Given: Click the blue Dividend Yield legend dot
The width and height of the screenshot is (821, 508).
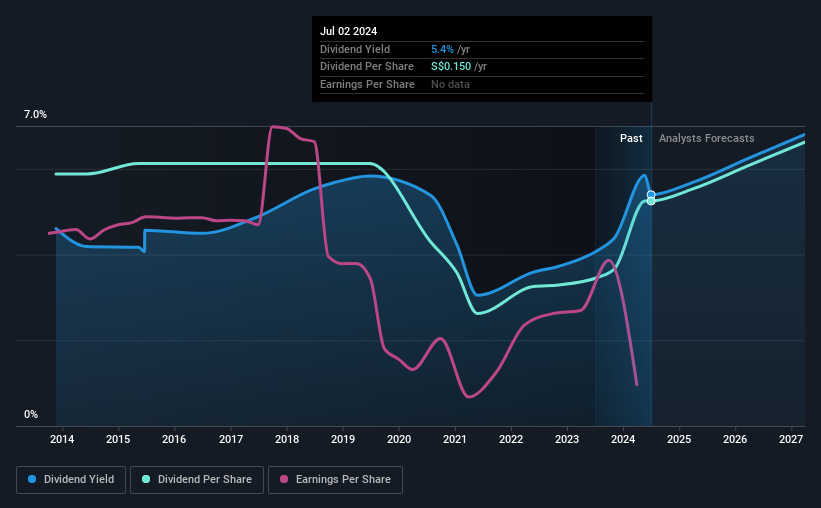Looking at the screenshot, I should tap(32, 479).
